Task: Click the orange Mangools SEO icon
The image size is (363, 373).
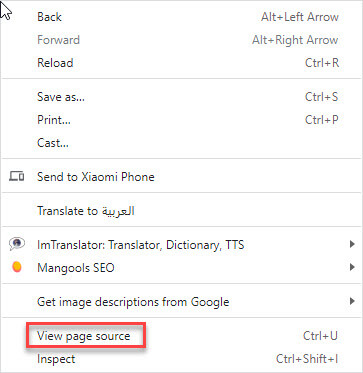Action: tap(17, 267)
